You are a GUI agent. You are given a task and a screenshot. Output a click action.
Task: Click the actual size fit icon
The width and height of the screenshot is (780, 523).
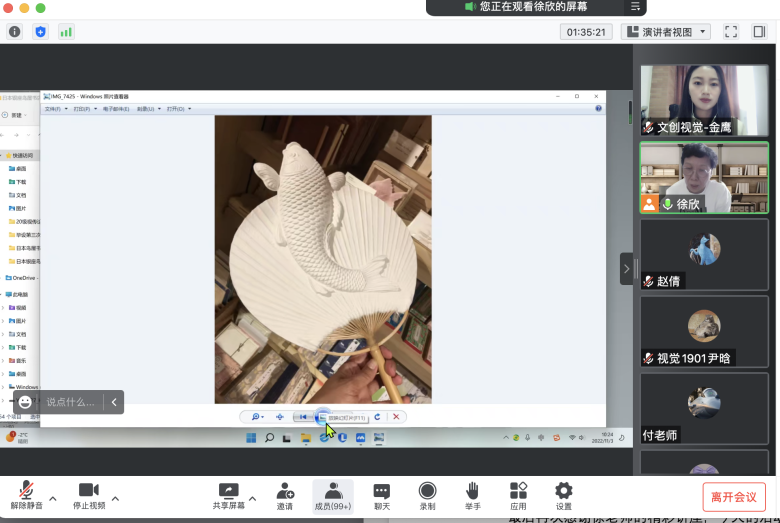(x=280, y=417)
